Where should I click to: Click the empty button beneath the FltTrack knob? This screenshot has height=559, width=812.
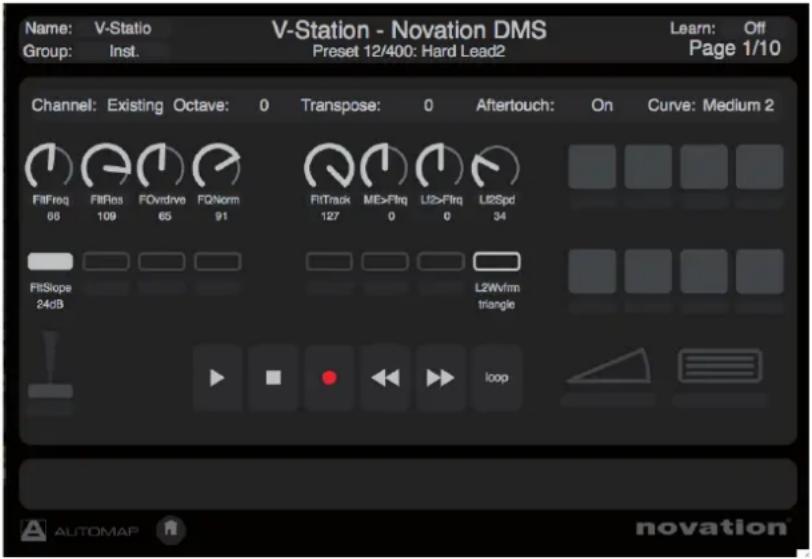coord(329,262)
